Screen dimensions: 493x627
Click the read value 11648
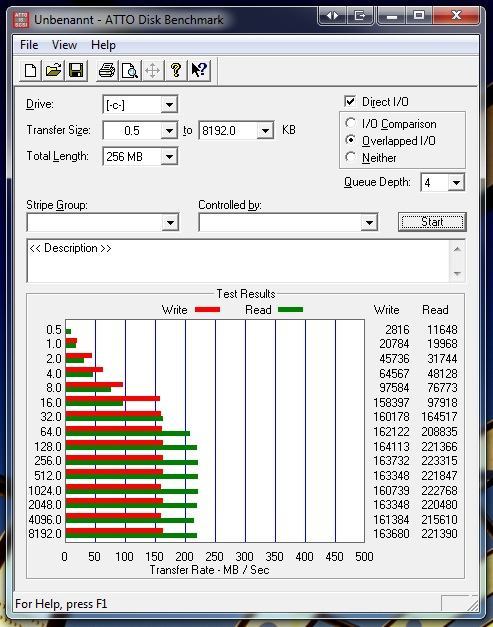click(x=442, y=329)
